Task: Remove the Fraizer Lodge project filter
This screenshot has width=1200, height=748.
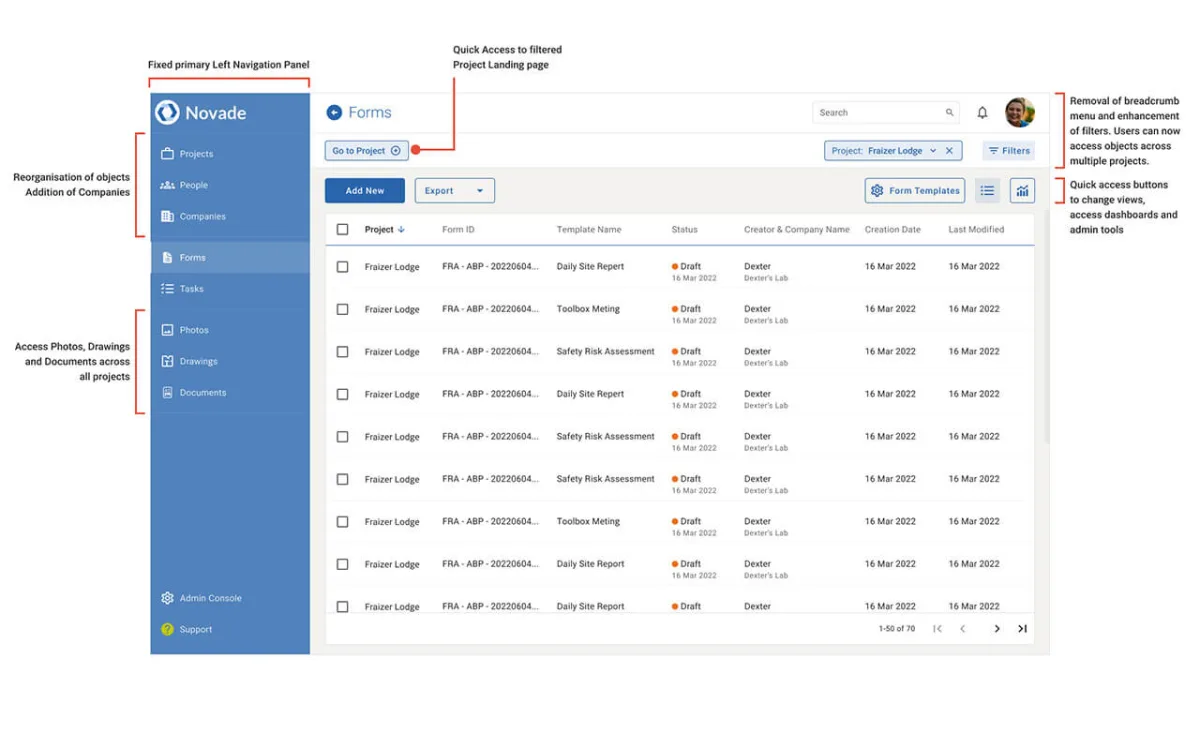Action: tap(949, 151)
